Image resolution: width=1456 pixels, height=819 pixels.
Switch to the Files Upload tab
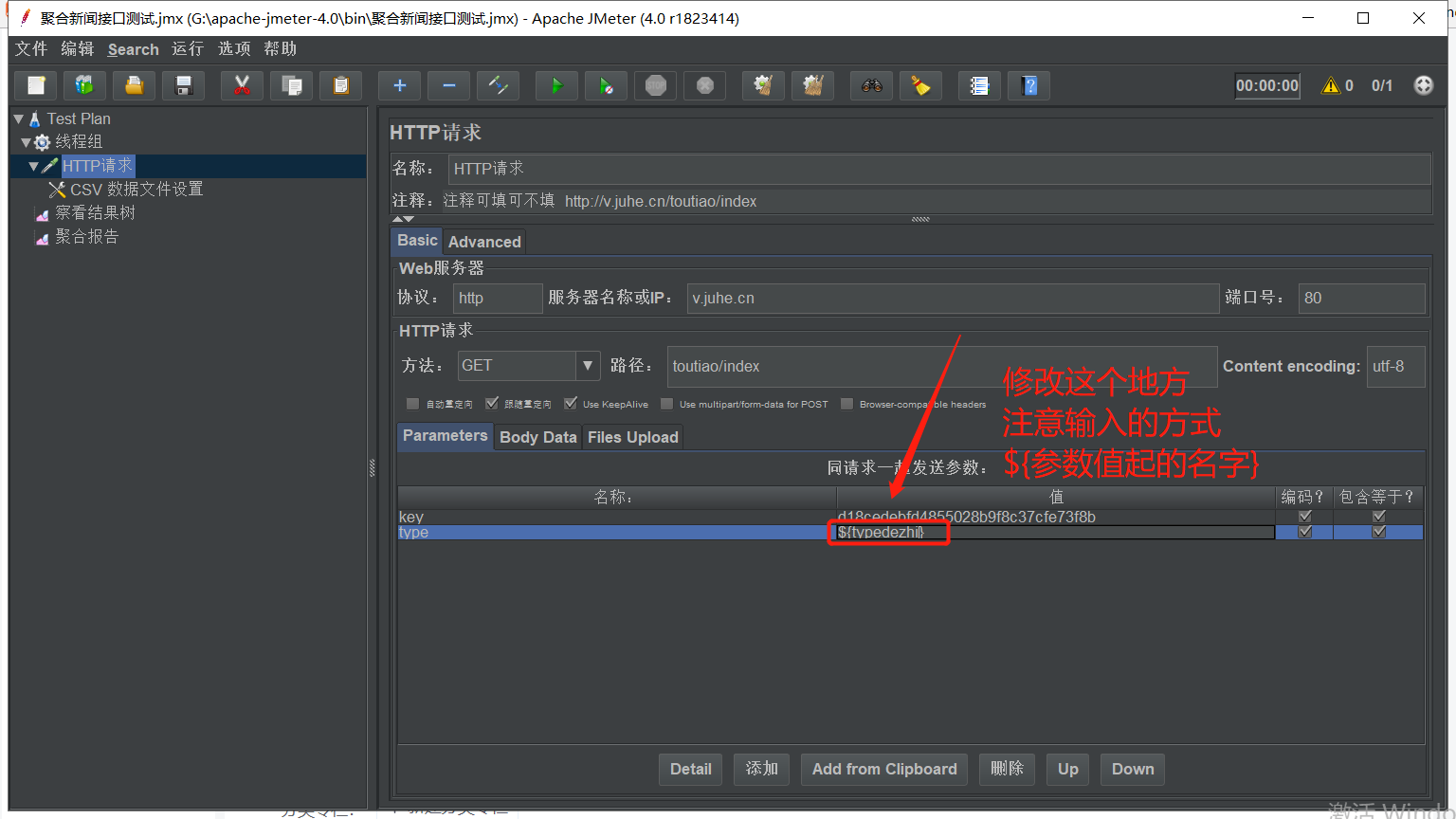pyautogui.click(x=633, y=437)
